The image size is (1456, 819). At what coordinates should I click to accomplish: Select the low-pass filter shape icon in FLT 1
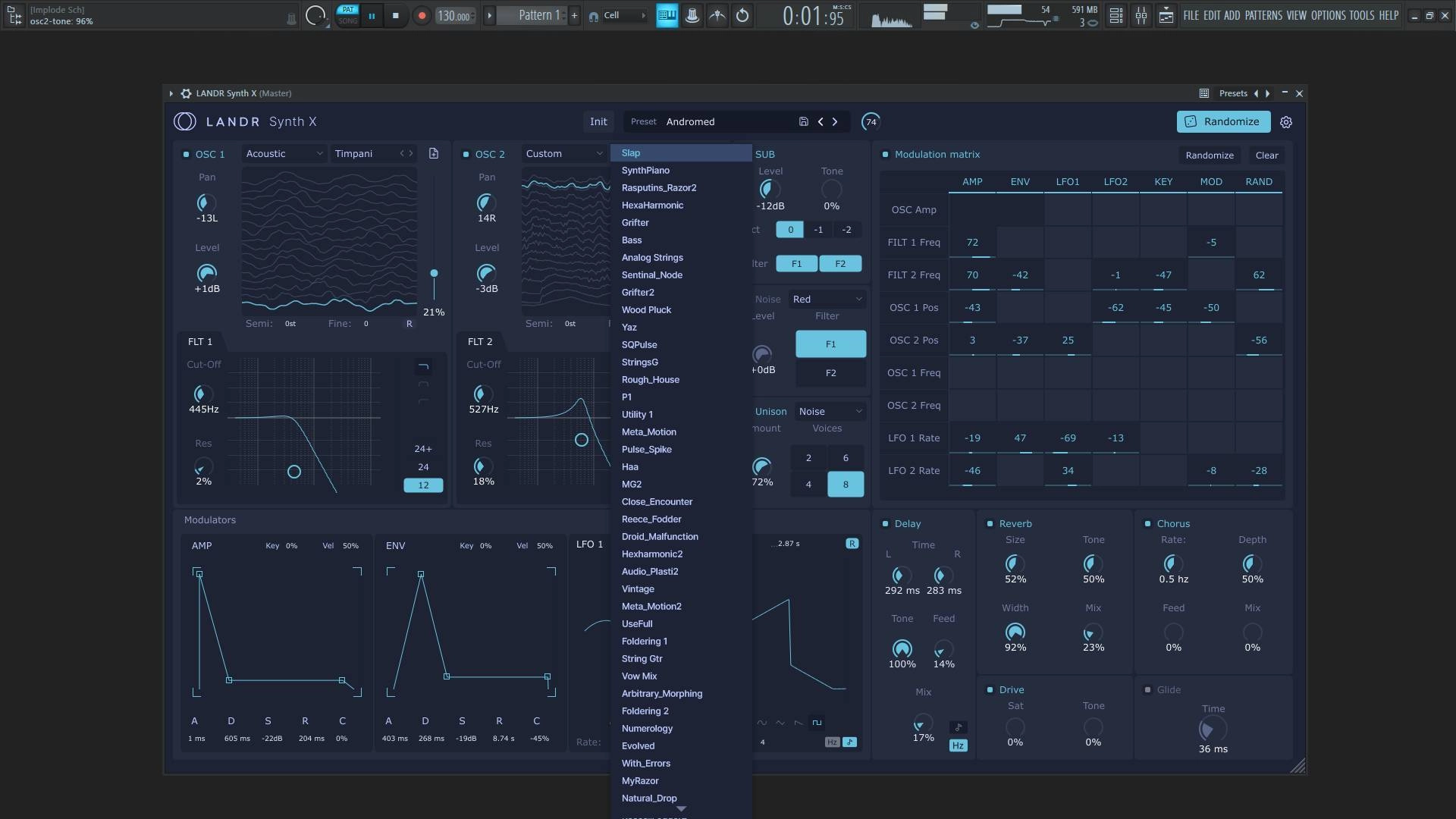[x=423, y=367]
